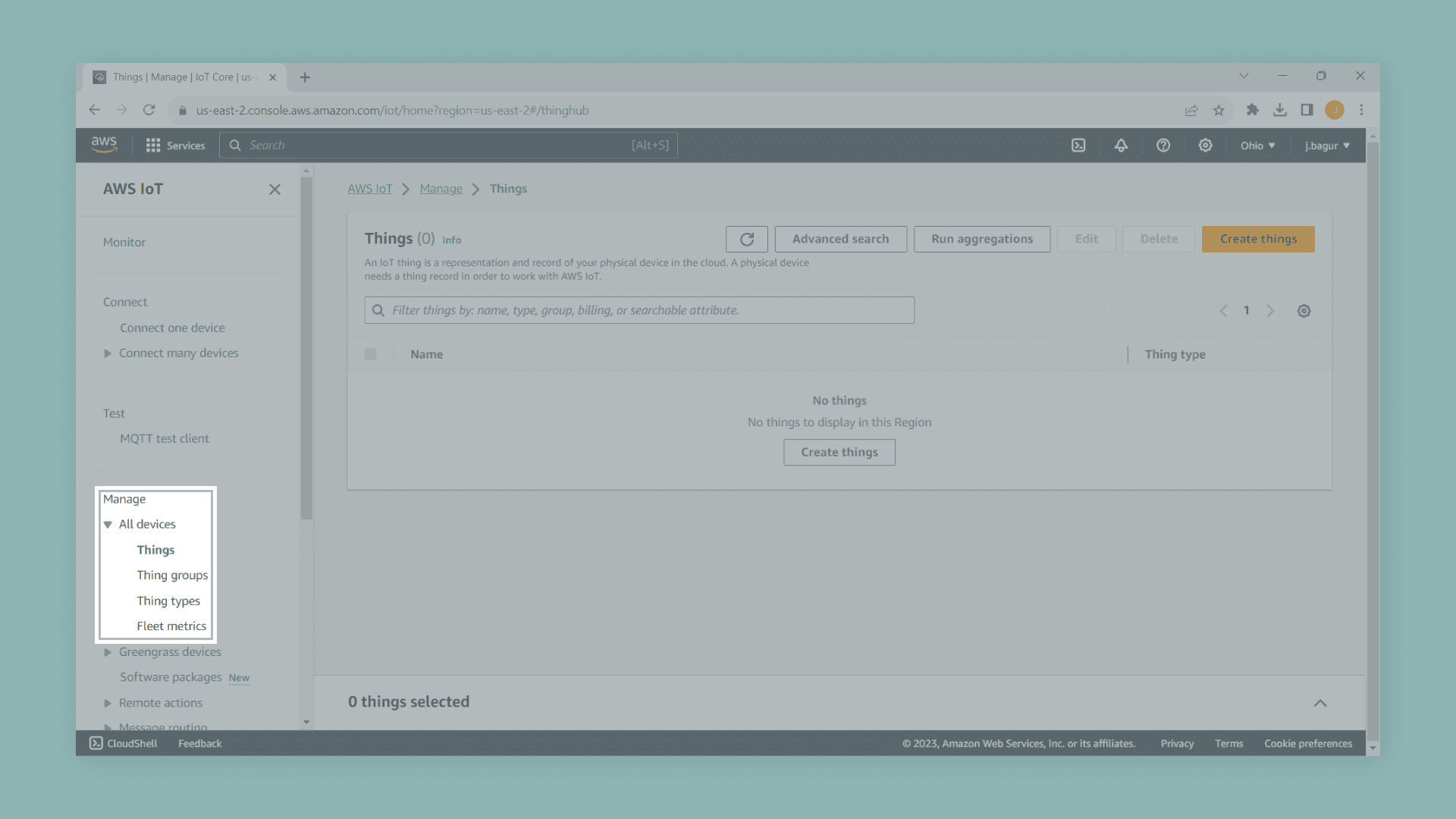Viewport: 1456px width, 819px height.
Task: Expand the things selected panel
Action: coord(1320,703)
